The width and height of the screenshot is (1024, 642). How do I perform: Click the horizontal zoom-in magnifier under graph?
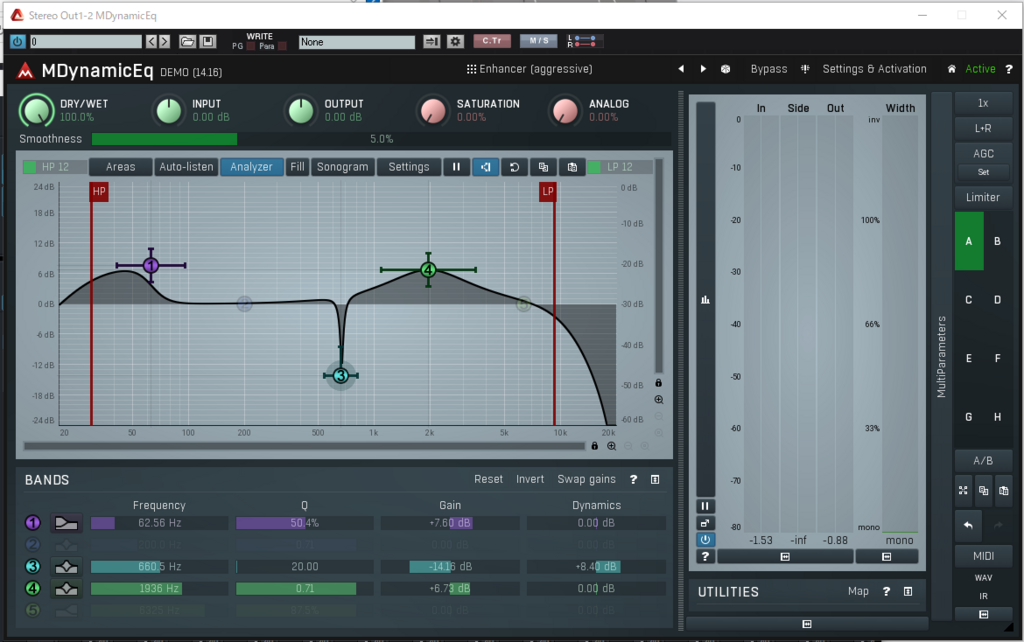[x=611, y=446]
